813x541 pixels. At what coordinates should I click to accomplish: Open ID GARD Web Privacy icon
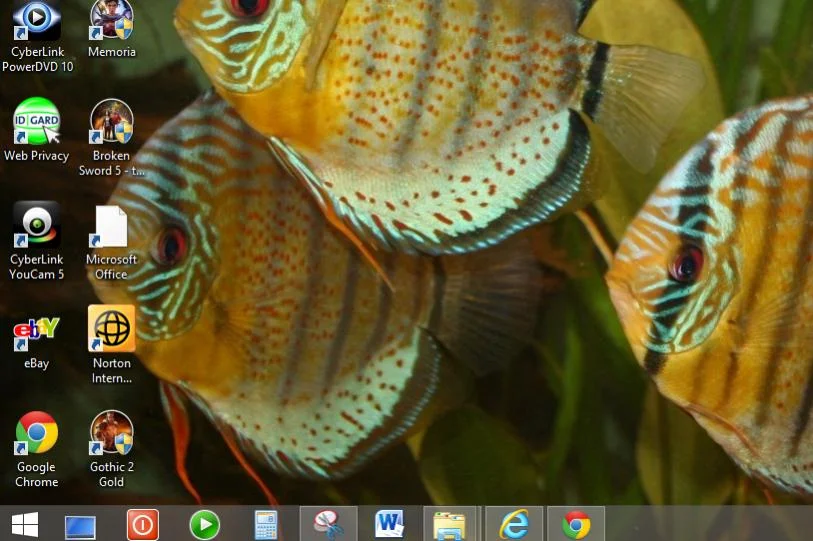pos(37,122)
